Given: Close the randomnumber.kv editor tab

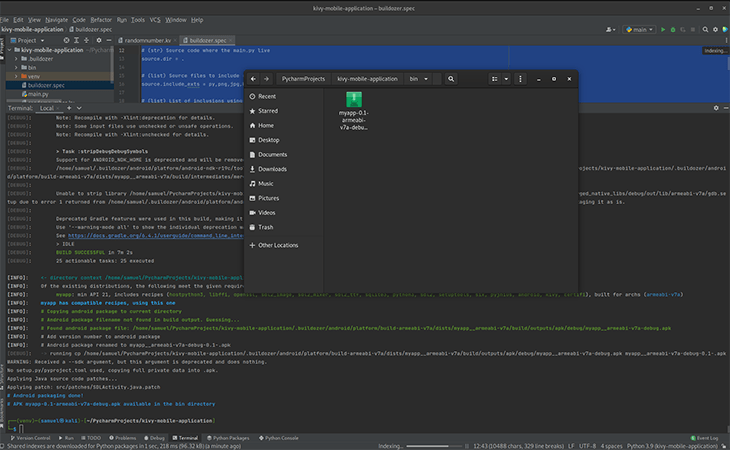Looking at the screenshot, I should tap(175, 40).
